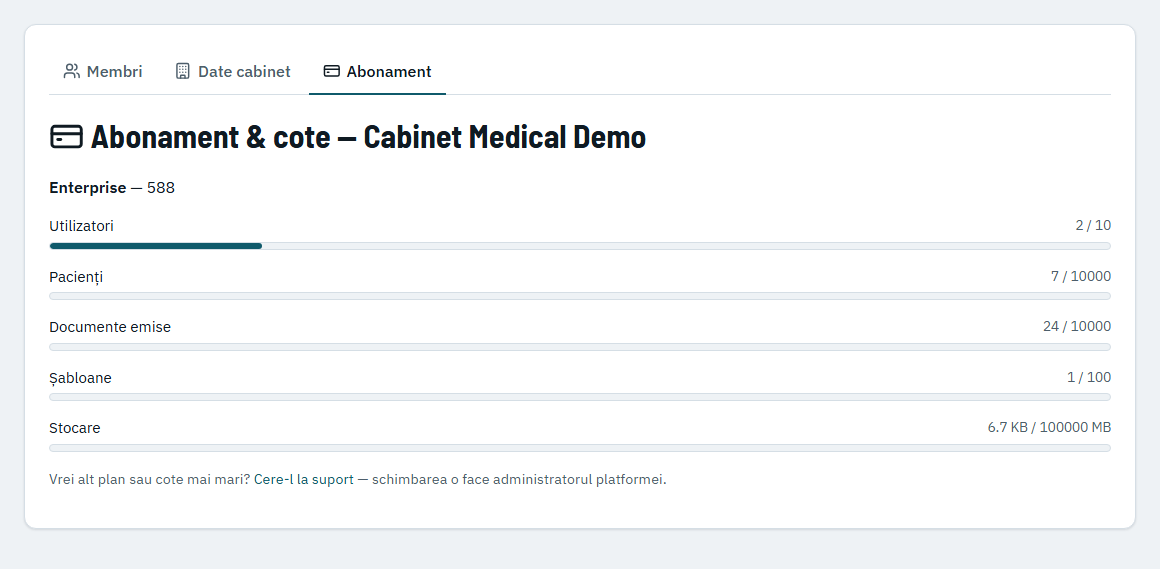Click the 2 / 10 users count
The height and width of the screenshot is (569, 1160).
tap(1093, 225)
